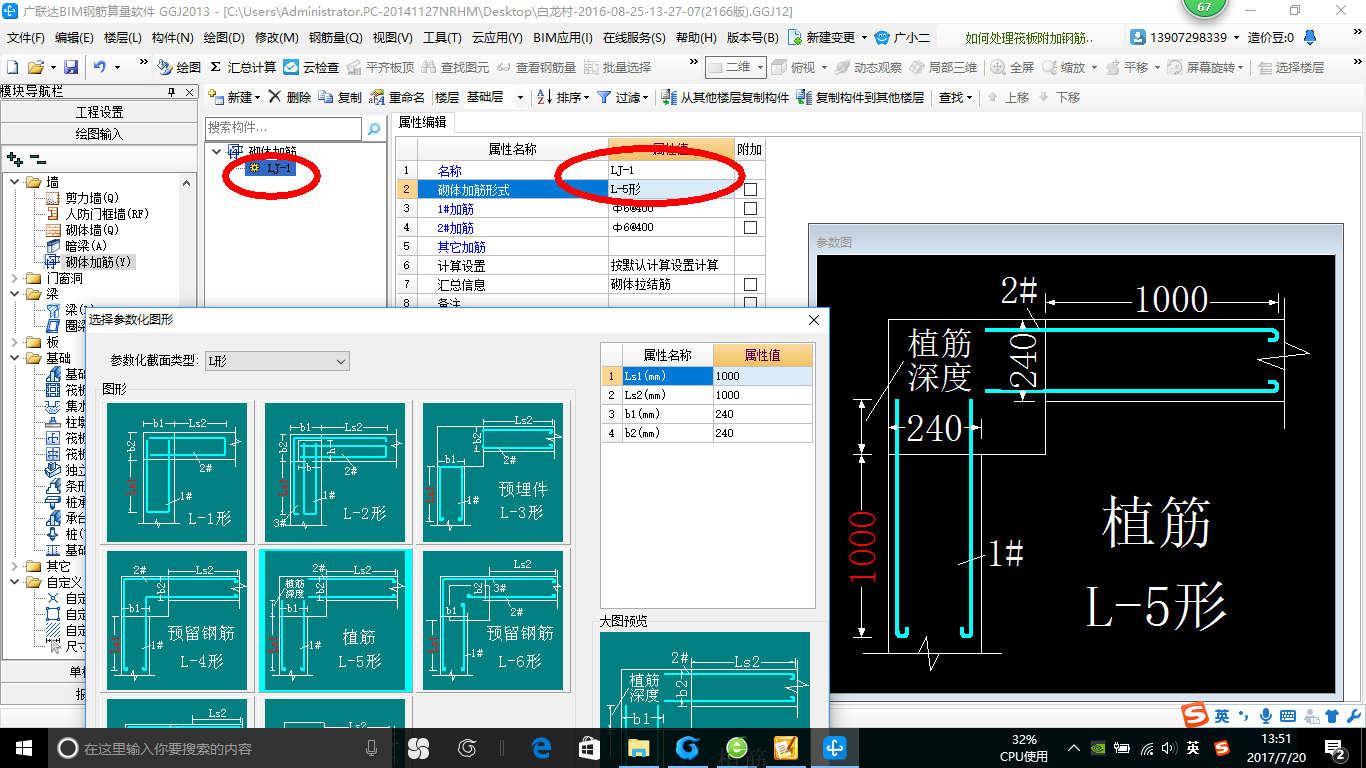Click 平齐板顶 toolbar item
The height and width of the screenshot is (768, 1366).
coord(380,67)
